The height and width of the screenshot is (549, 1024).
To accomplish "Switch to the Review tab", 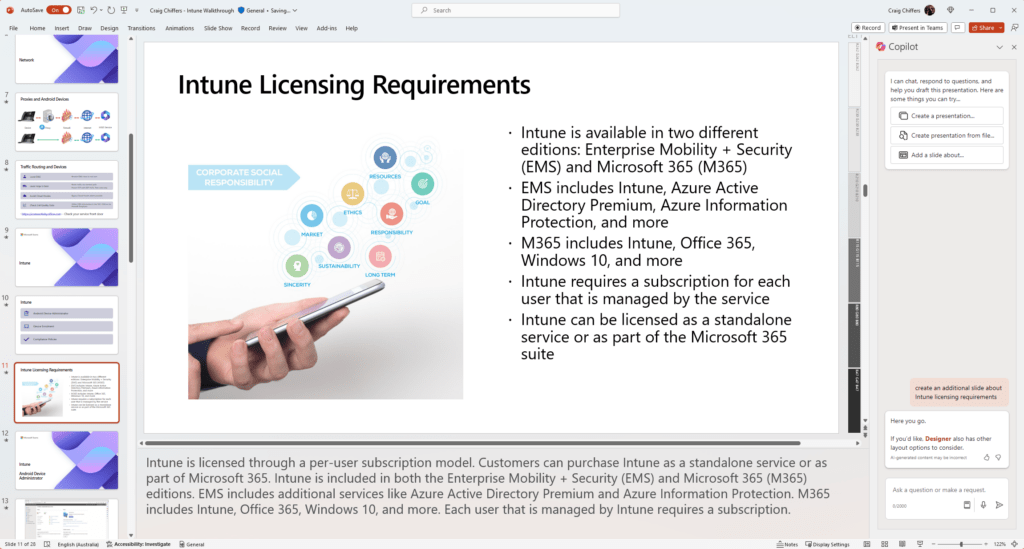I will 278,29.
